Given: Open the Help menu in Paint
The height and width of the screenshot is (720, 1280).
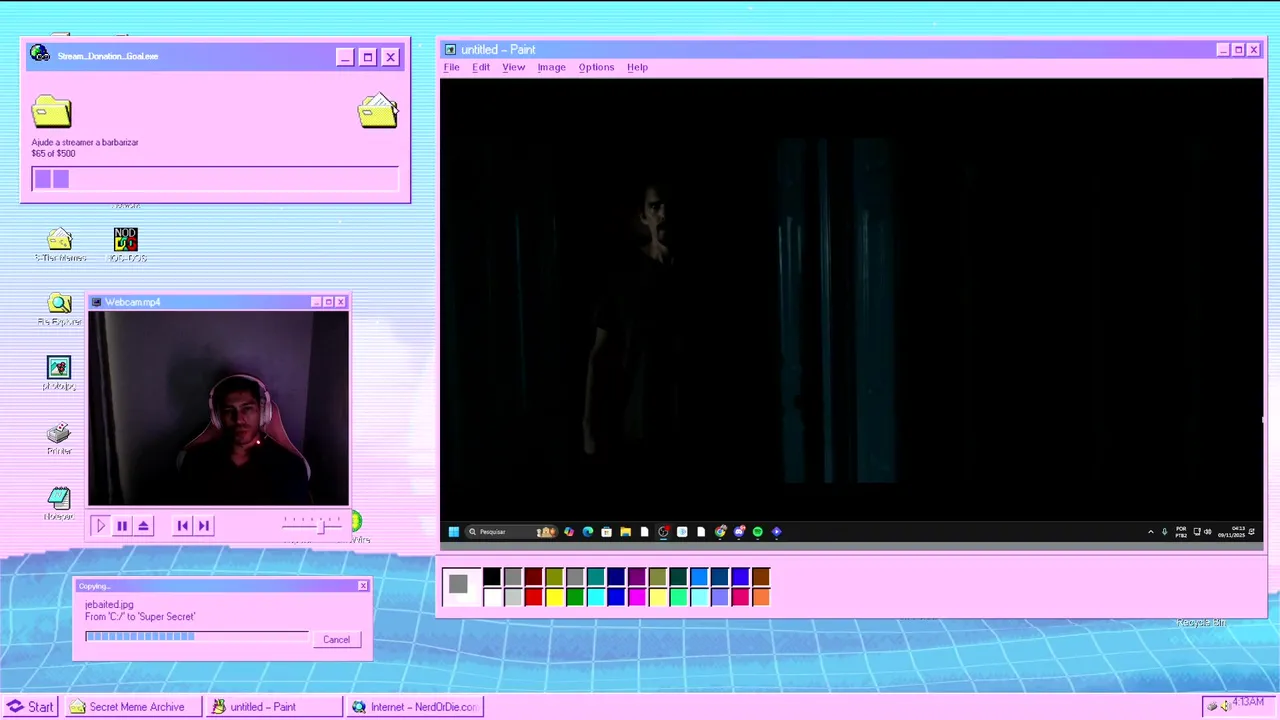Looking at the screenshot, I should point(637,67).
